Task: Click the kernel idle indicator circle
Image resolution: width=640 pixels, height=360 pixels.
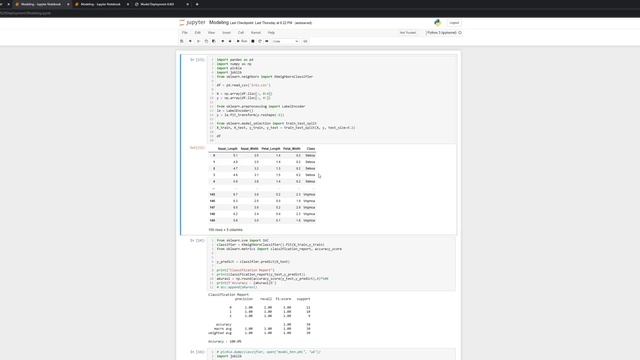Action: [460, 33]
